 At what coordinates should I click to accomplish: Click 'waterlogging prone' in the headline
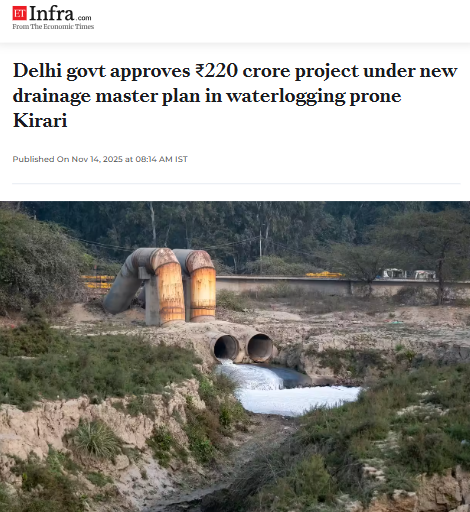314,96
